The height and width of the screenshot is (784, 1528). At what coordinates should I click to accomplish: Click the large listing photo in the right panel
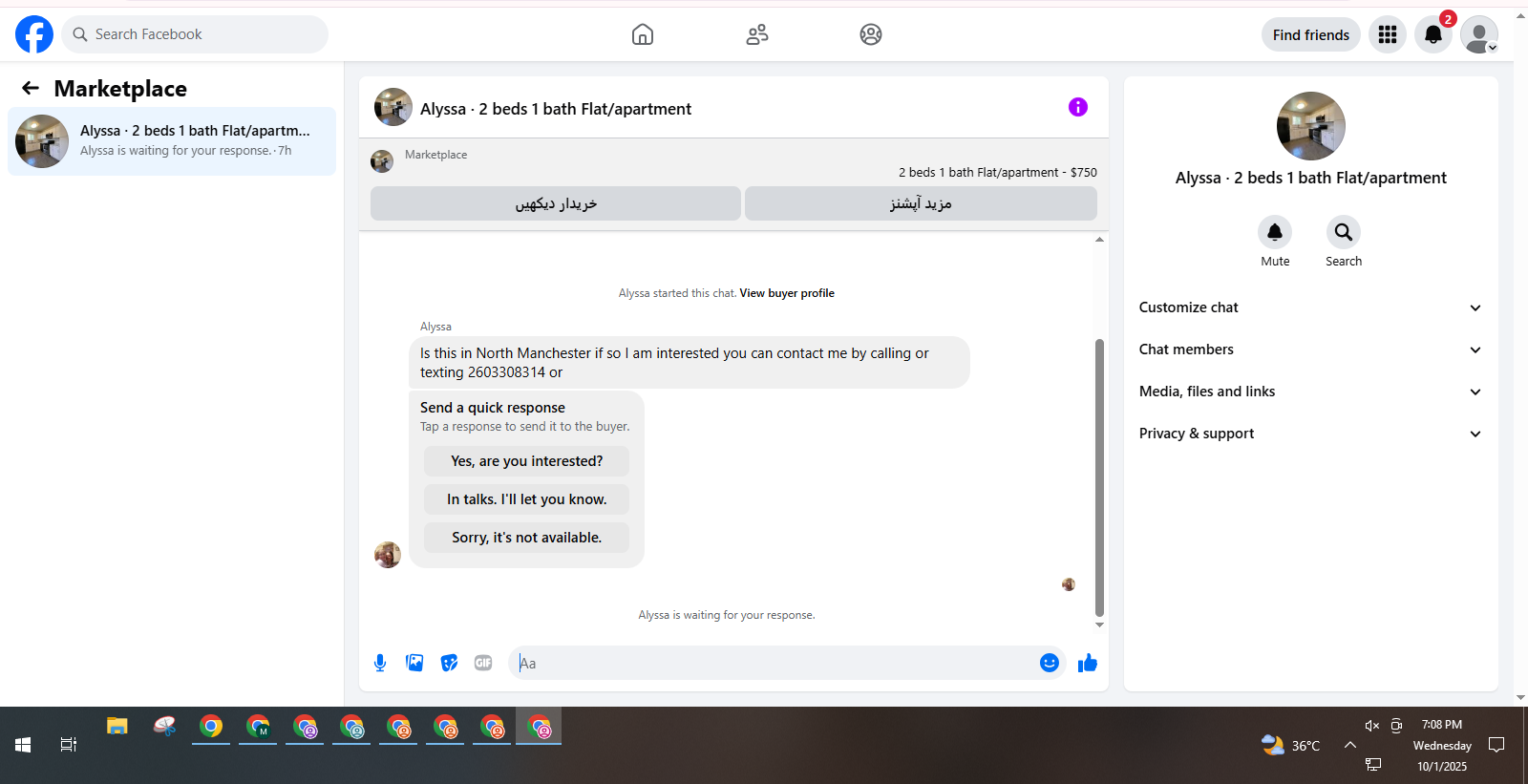[1311, 126]
